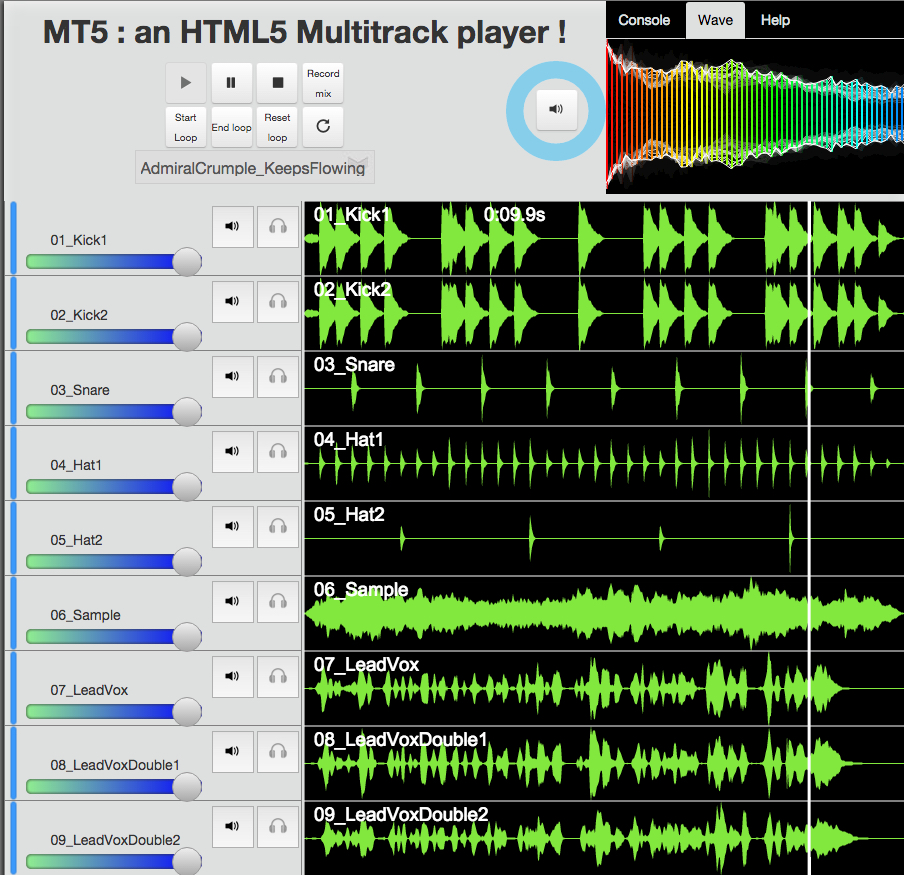Solo the 07_LeadVox track headphones icon
The image size is (904, 875).
pos(277,676)
